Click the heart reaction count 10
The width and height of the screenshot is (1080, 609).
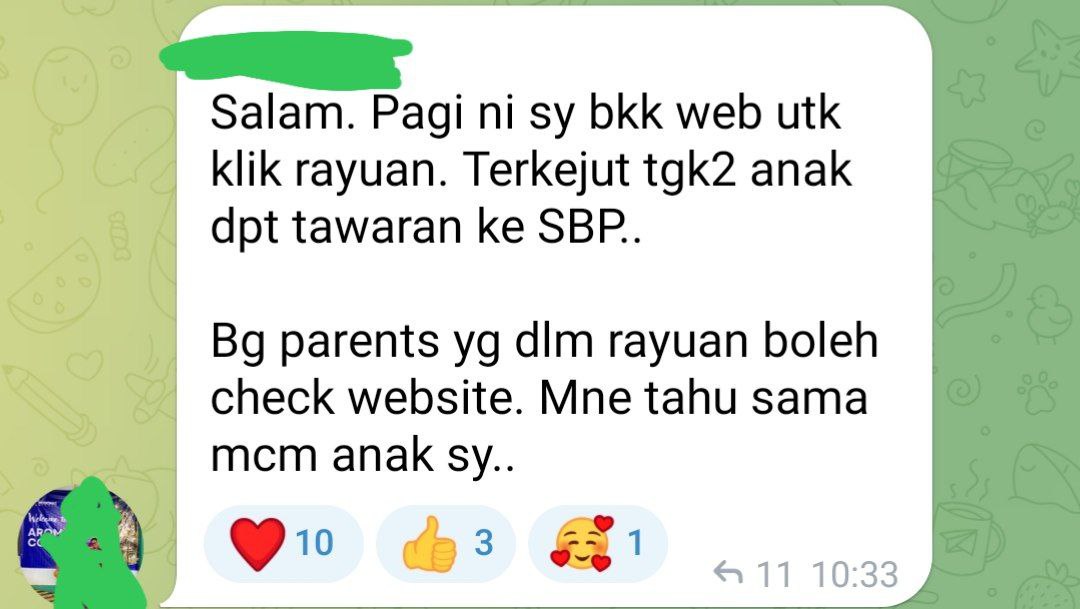(x=315, y=543)
